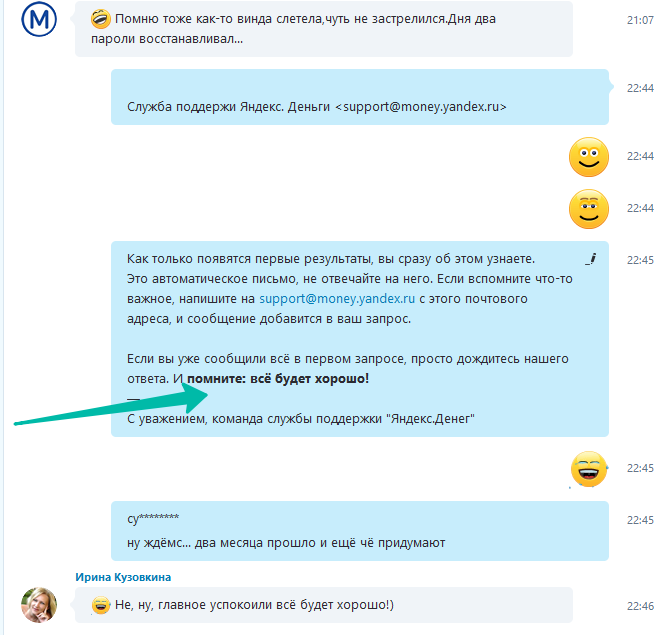Screen dimensions: 666x635
Task: Click the censored су********* text
Action: [x=153, y=519]
